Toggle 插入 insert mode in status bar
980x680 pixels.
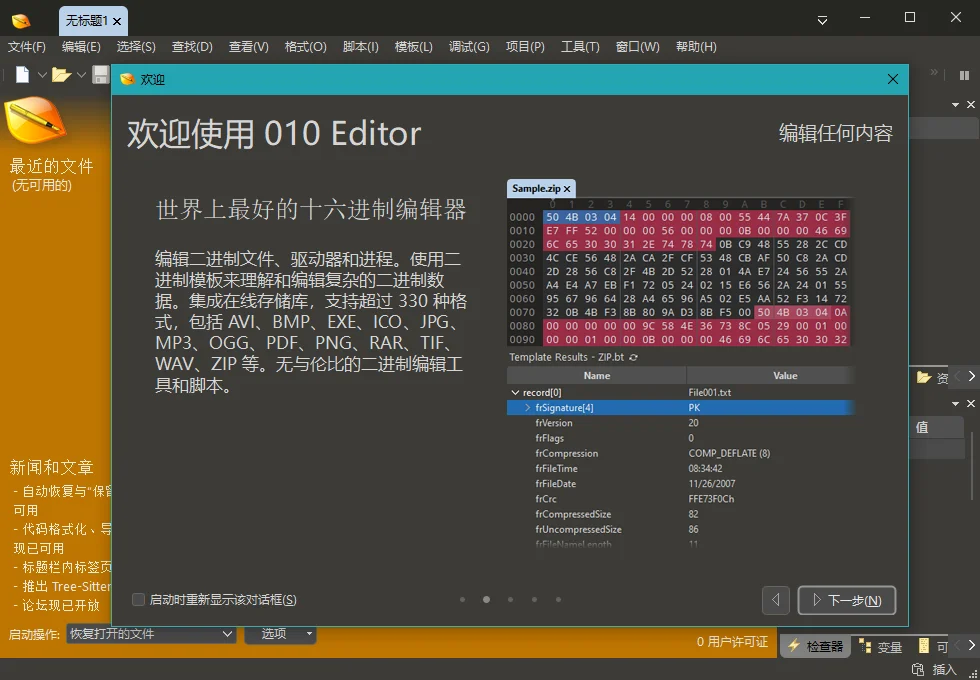click(944, 669)
